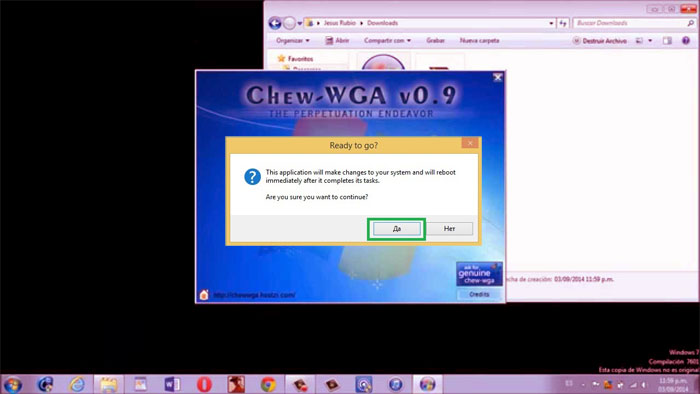Screen dimensions: 700x394
Task: Expand the view options dropdown arrow
Action: pyautogui.click(x=650, y=41)
